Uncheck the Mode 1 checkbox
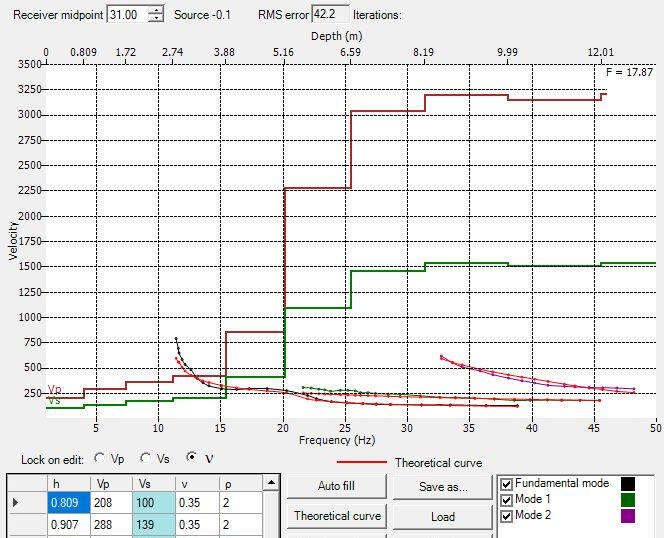Viewport: 664px width, 538px height. [x=507, y=499]
